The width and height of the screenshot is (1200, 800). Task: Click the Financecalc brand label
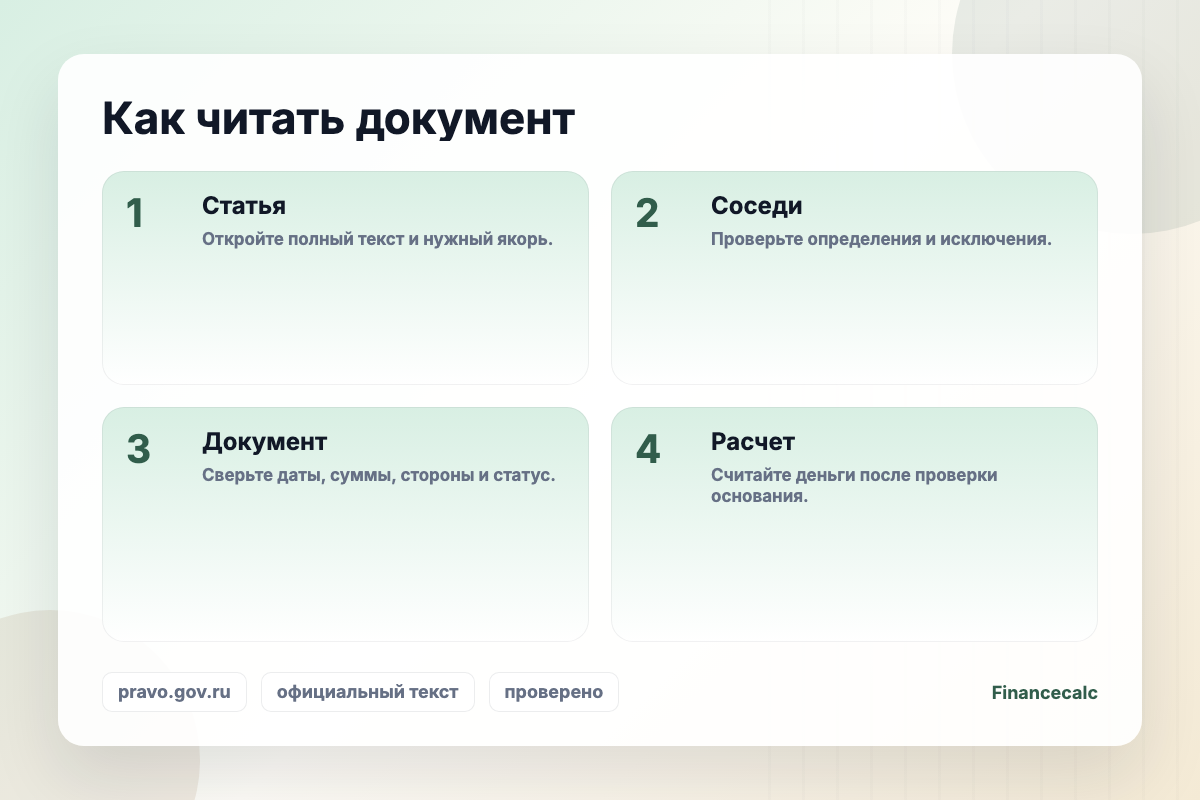pyautogui.click(x=1044, y=692)
